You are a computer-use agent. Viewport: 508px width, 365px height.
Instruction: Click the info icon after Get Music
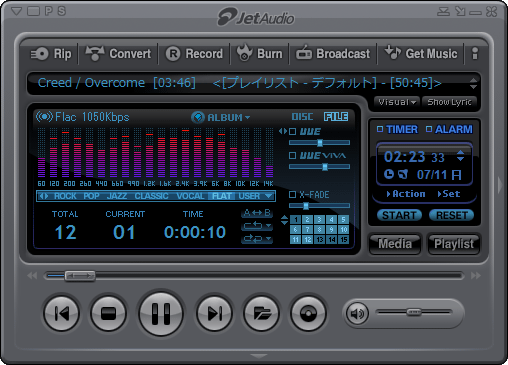pyautogui.click(x=475, y=53)
